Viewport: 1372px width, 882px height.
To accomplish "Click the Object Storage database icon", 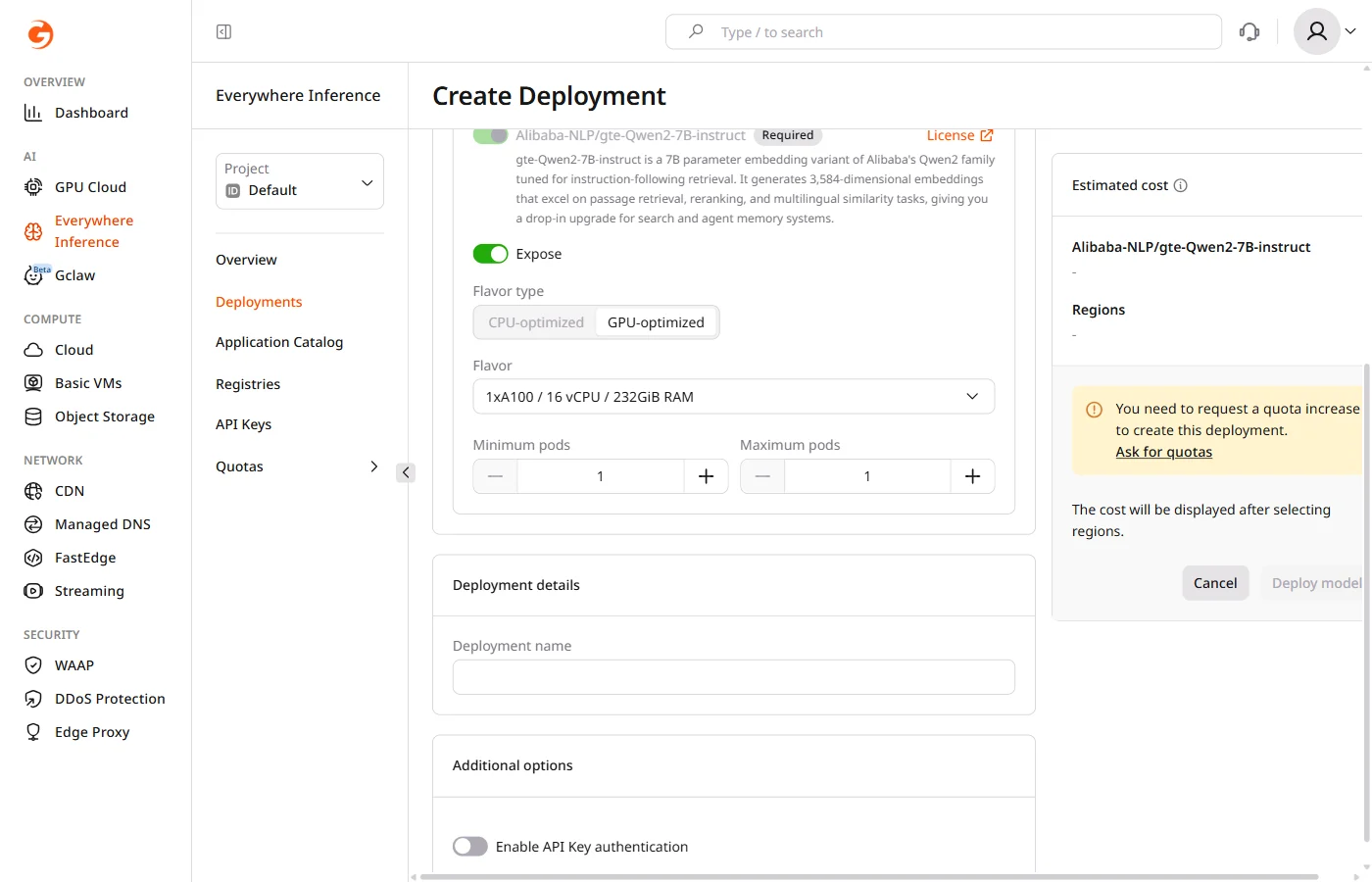I will [x=33, y=416].
